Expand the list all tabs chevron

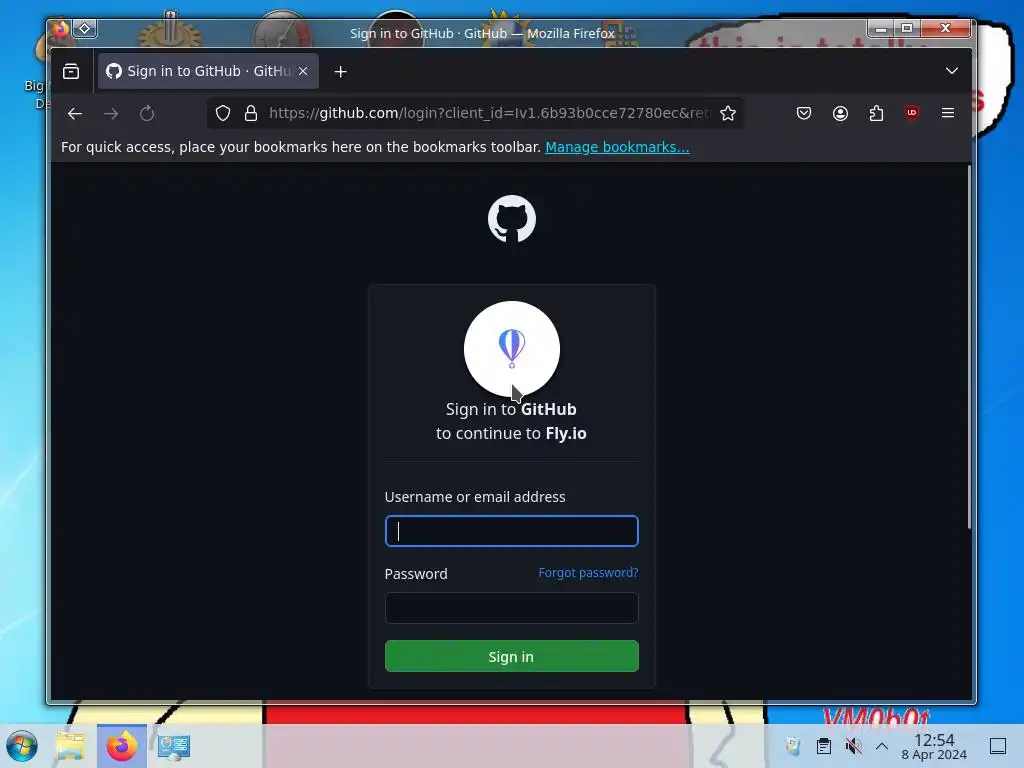[952, 71]
